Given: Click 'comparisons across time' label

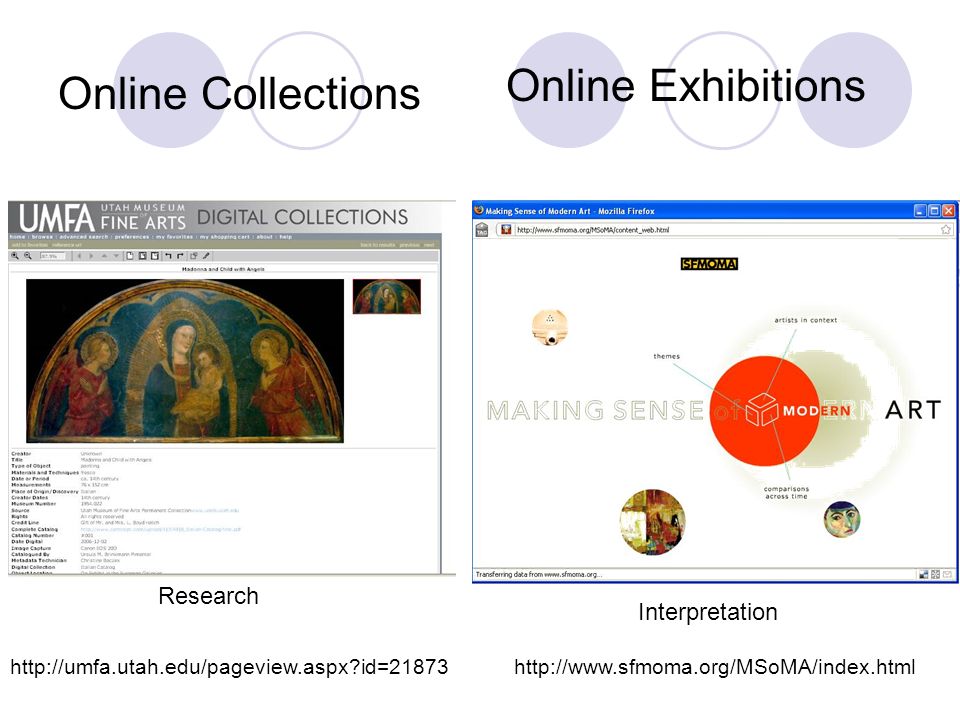Looking at the screenshot, I should coord(786,492).
